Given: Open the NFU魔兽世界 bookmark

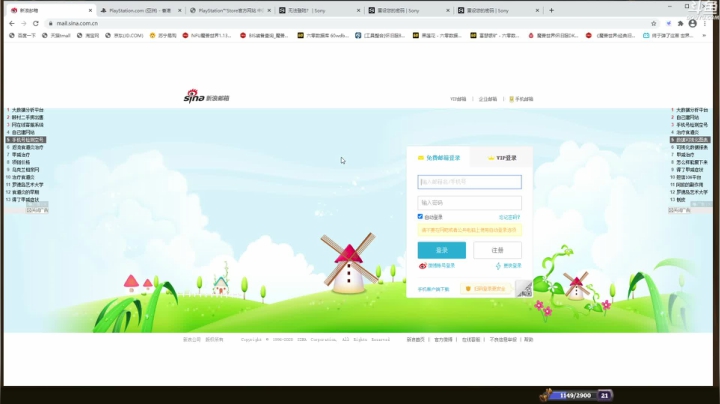Looking at the screenshot, I should point(207,35).
